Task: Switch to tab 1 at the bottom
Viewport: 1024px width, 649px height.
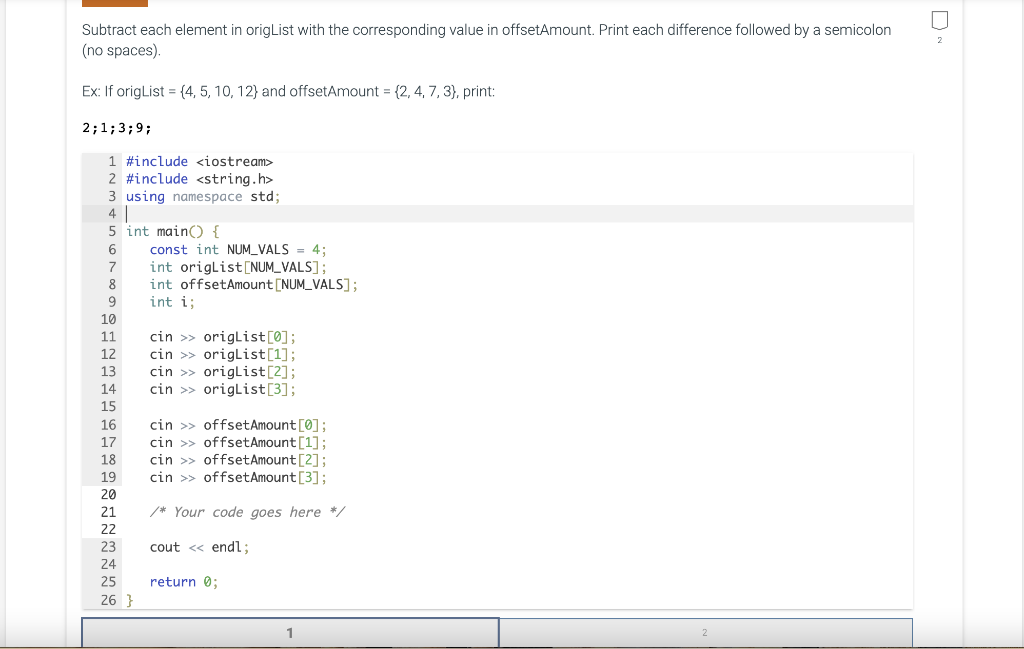Action: [x=289, y=632]
